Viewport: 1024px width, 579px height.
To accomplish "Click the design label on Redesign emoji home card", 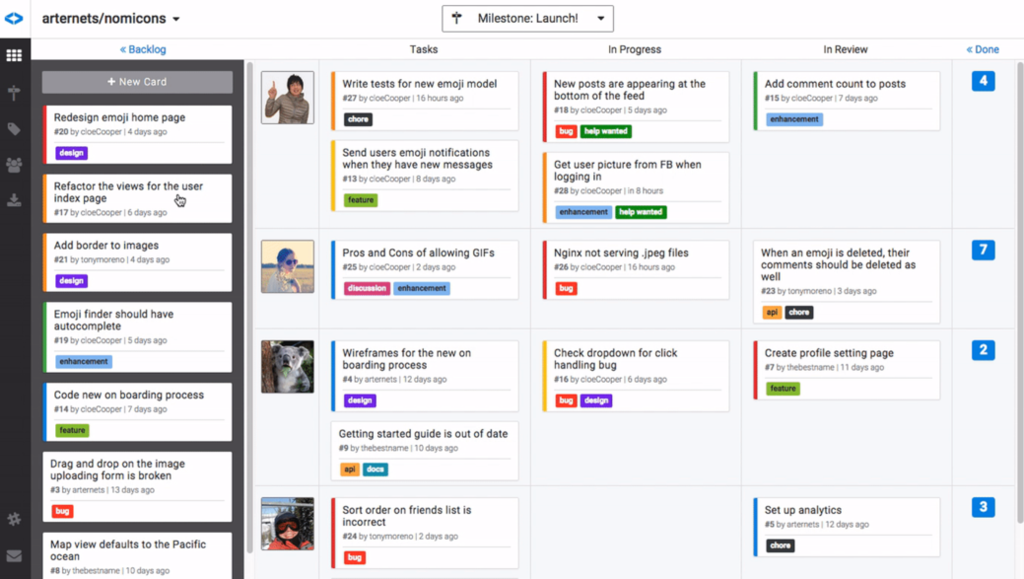I will pyautogui.click(x=72, y=153).
